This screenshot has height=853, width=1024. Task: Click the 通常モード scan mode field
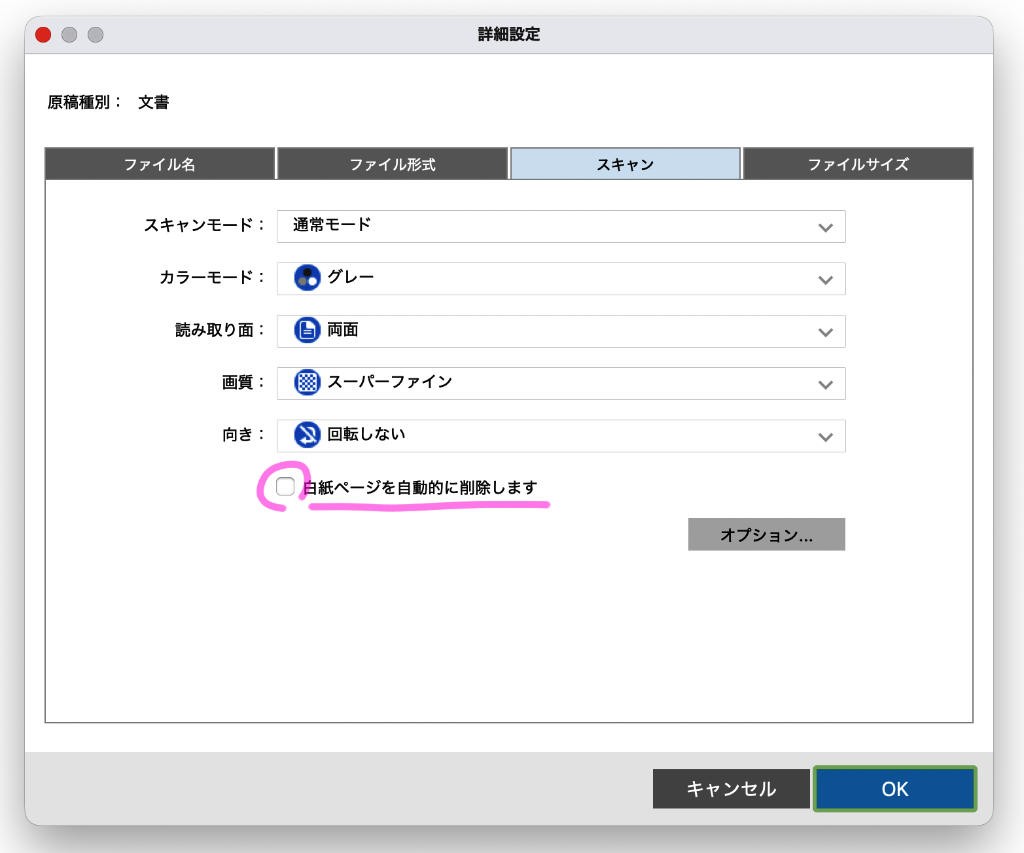coord(540,226)
